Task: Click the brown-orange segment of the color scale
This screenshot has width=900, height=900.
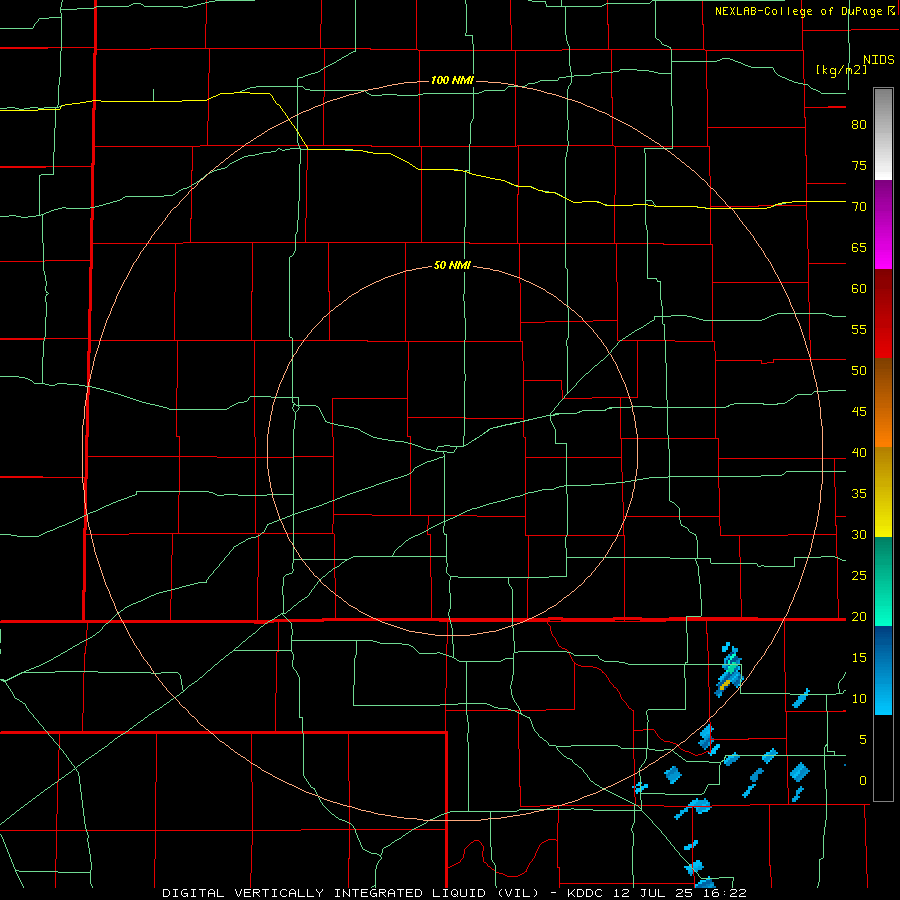Action: tap(883, 402)
